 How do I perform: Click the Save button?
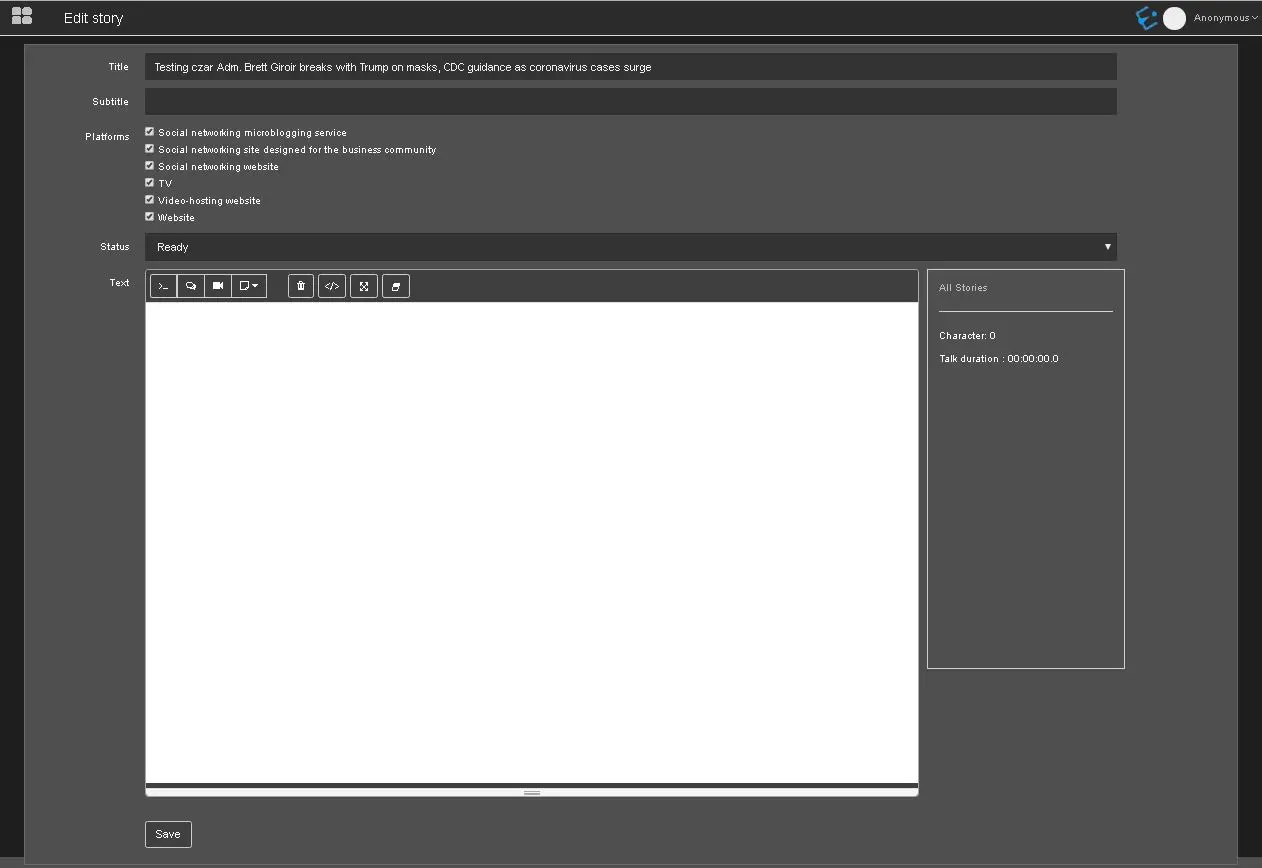(168, 834)
